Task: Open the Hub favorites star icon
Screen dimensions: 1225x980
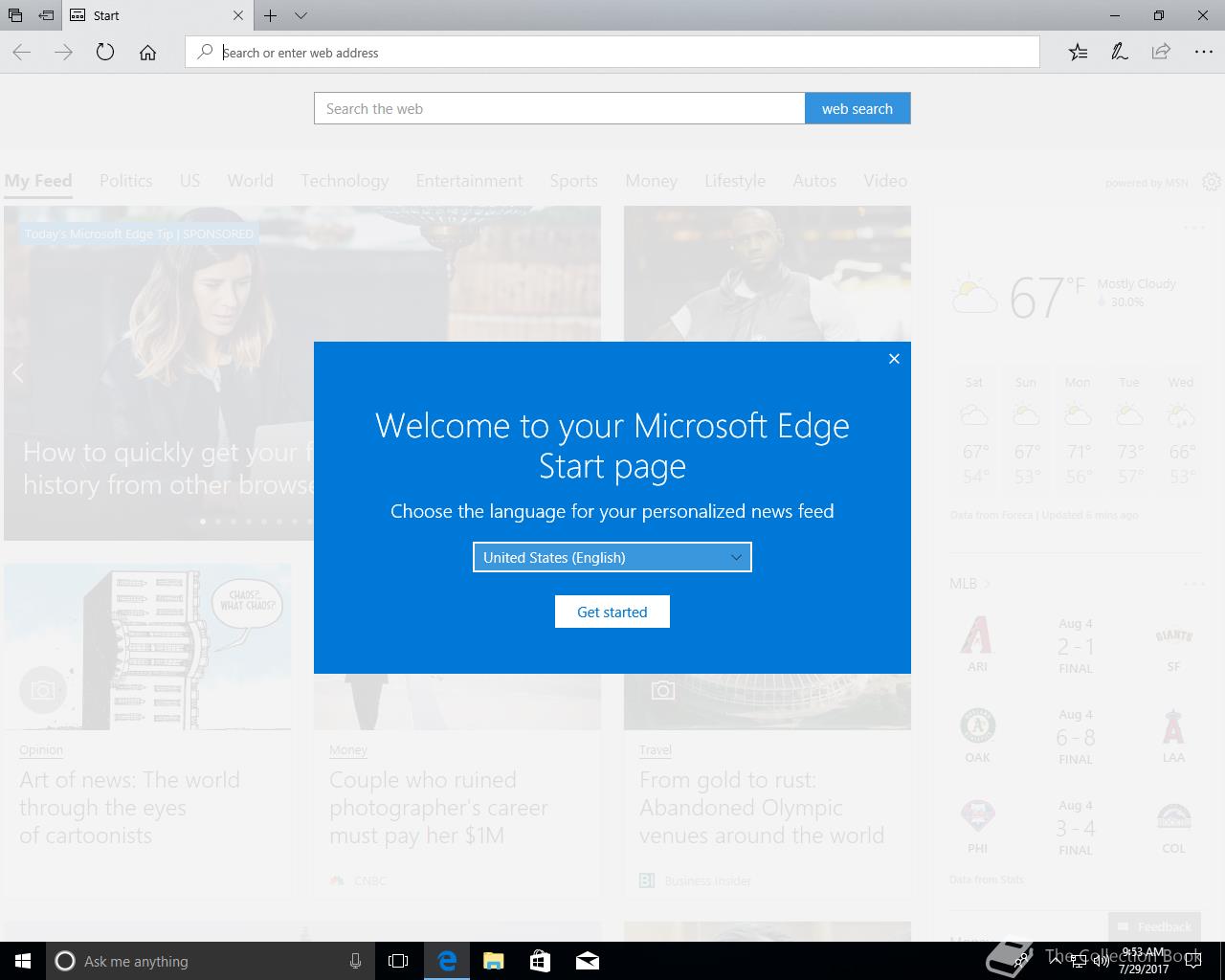Action: click(x=1078, y=53)
